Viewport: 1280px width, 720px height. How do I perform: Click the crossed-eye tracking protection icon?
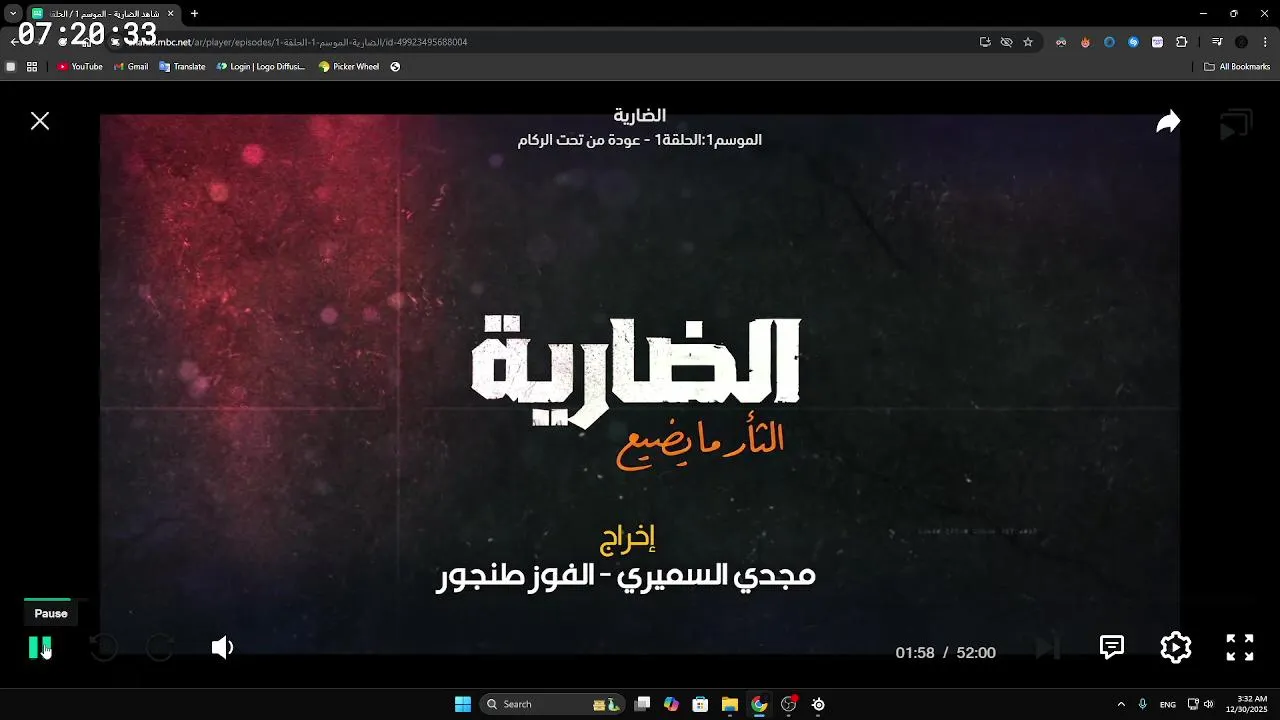(x=1006, y=42)
